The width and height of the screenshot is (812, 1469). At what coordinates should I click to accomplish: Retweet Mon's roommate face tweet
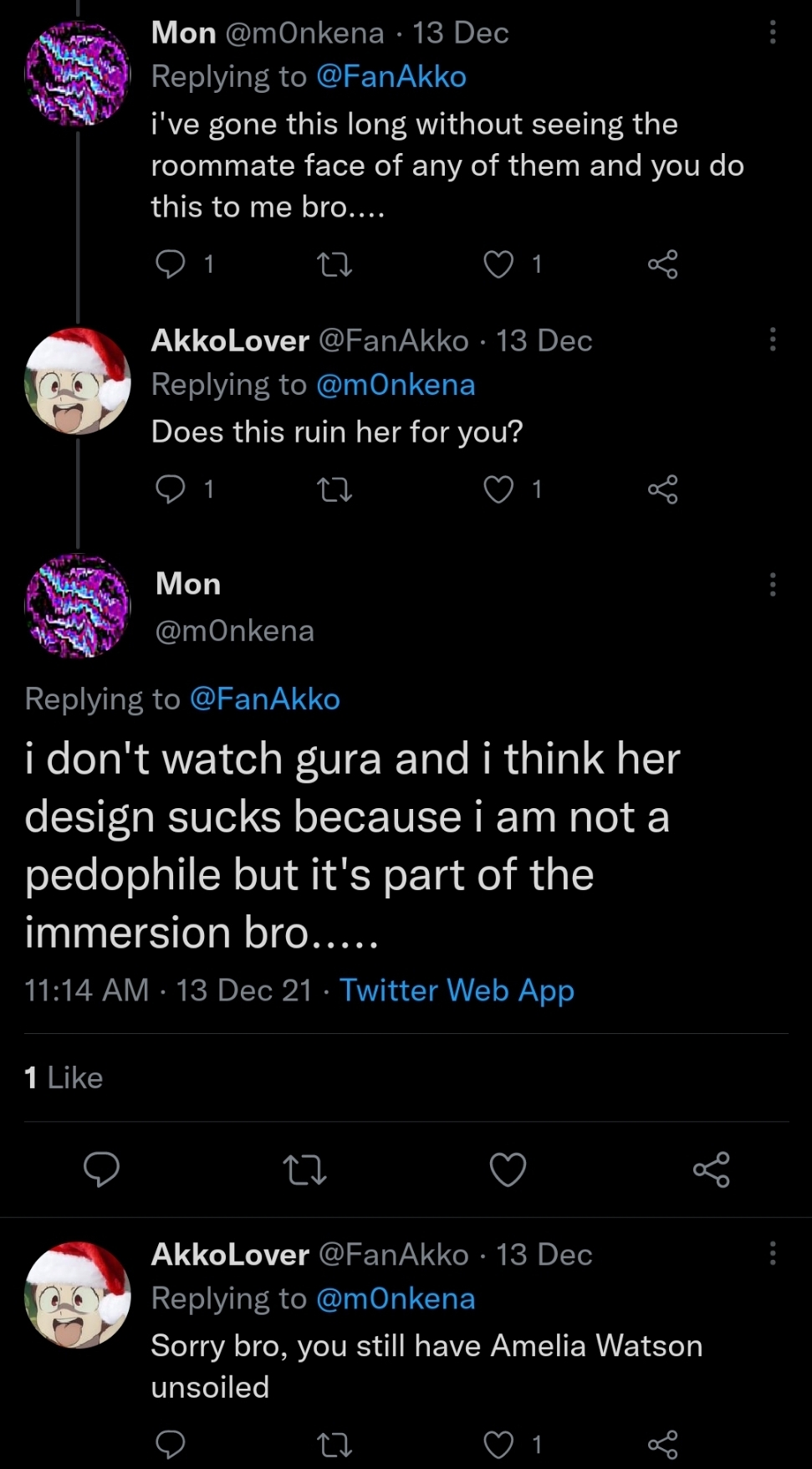click(335, 265)
